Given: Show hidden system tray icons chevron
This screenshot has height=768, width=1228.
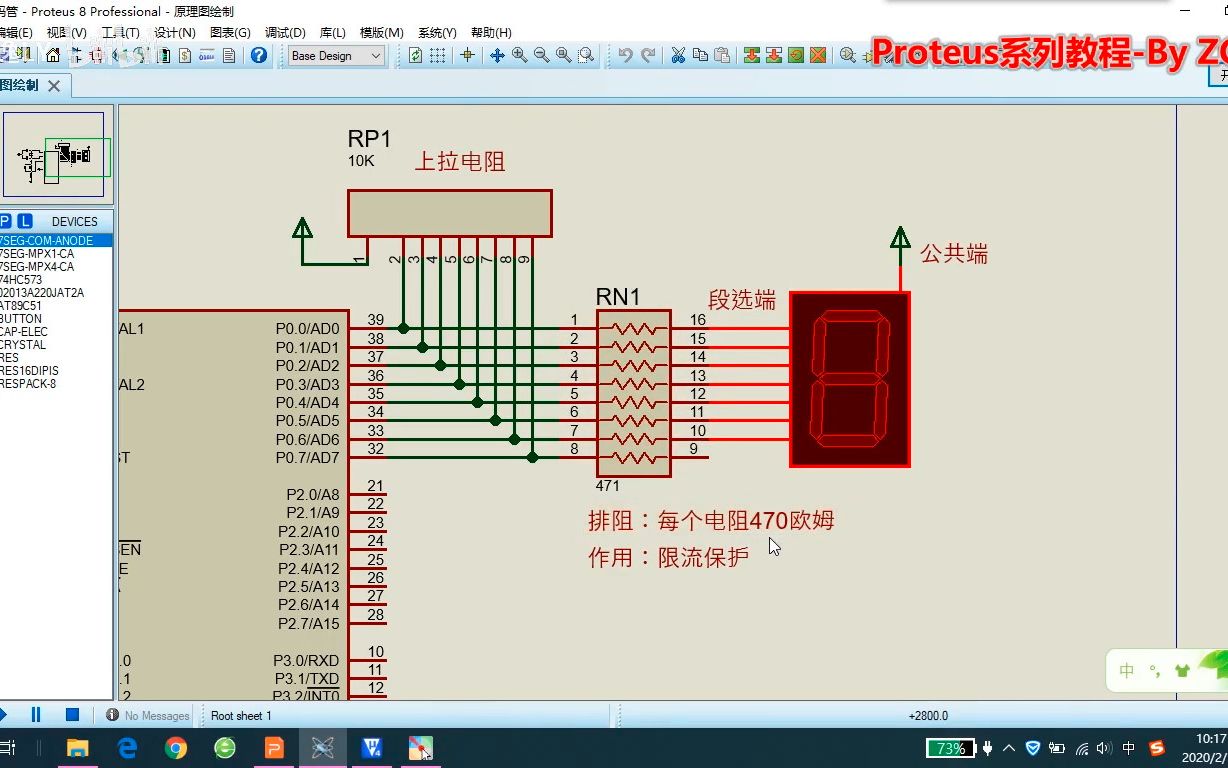Looking at the screenshot, I should pyautogui.click(x=1009, y=748).
